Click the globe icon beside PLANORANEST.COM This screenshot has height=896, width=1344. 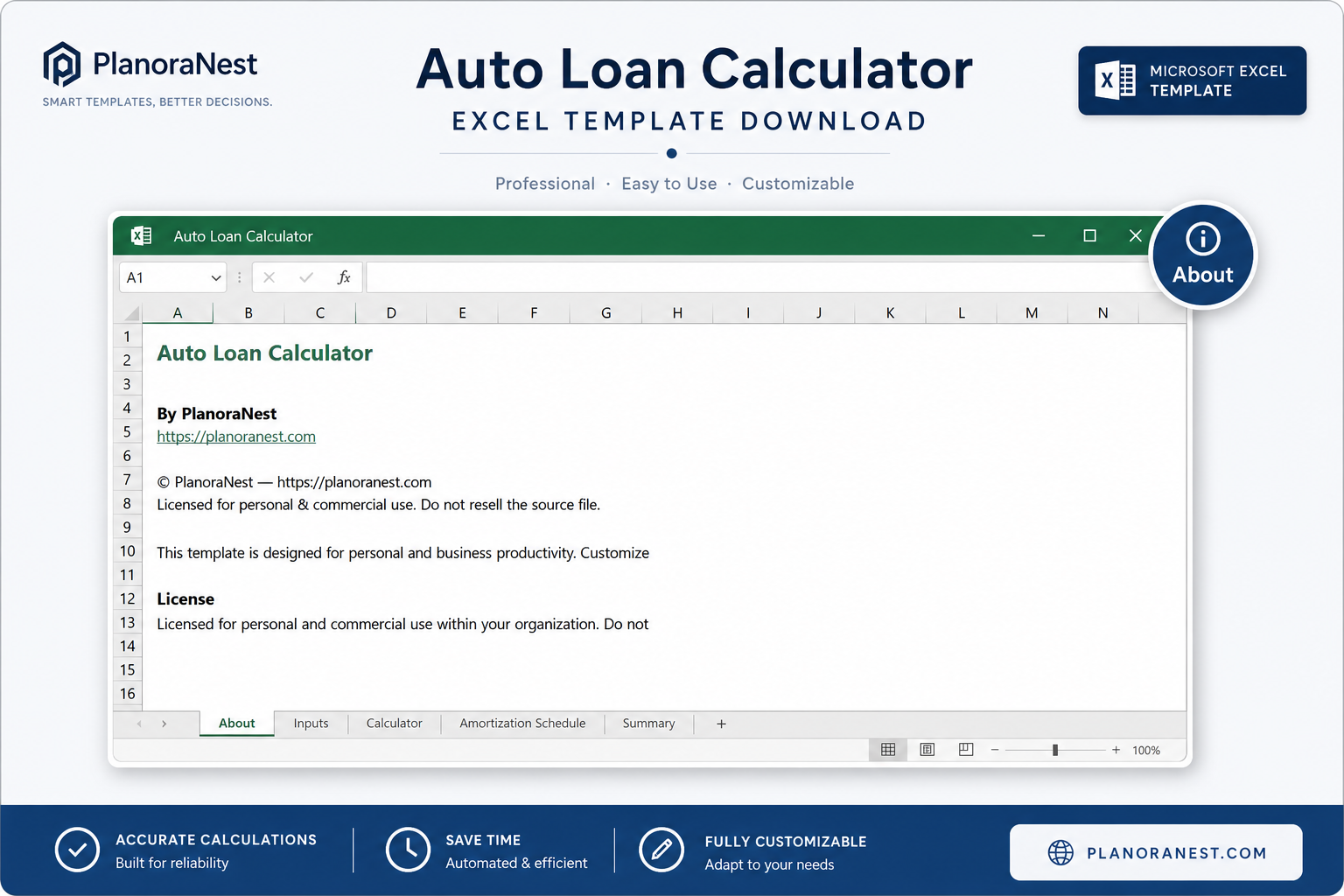1060,852
